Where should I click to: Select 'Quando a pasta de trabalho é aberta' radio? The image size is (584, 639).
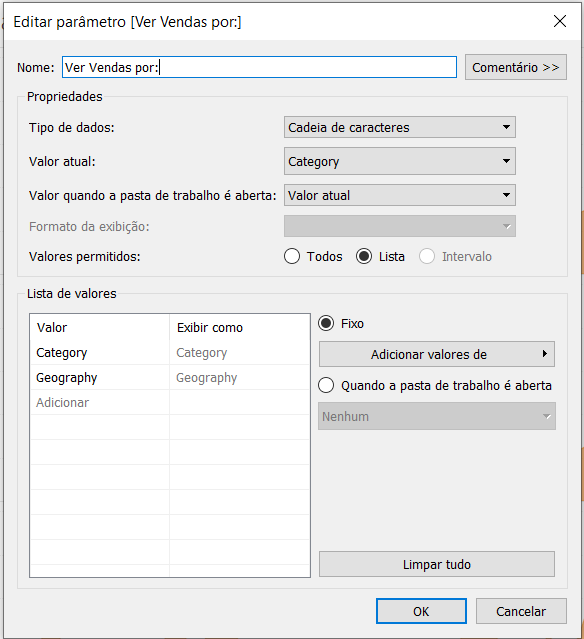point(326,385)
